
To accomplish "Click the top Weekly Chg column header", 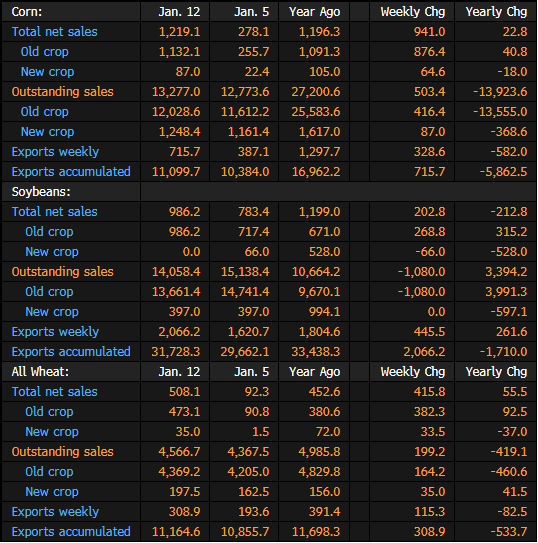I will point(413,12).
